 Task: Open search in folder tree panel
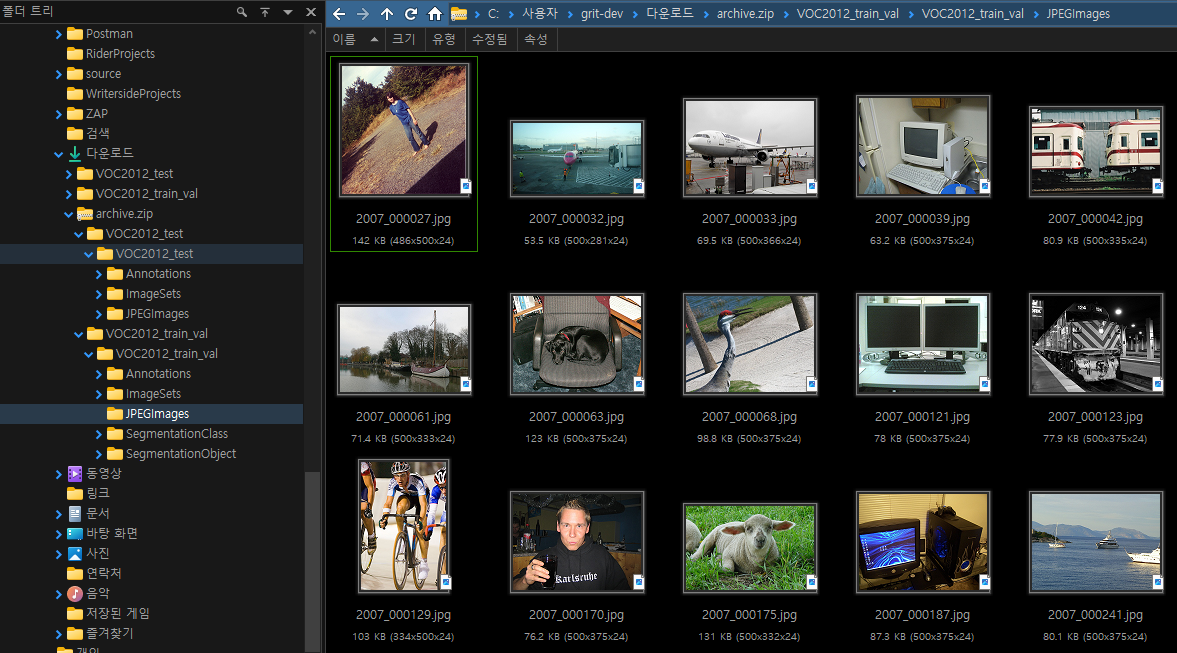tap(242, 12)
